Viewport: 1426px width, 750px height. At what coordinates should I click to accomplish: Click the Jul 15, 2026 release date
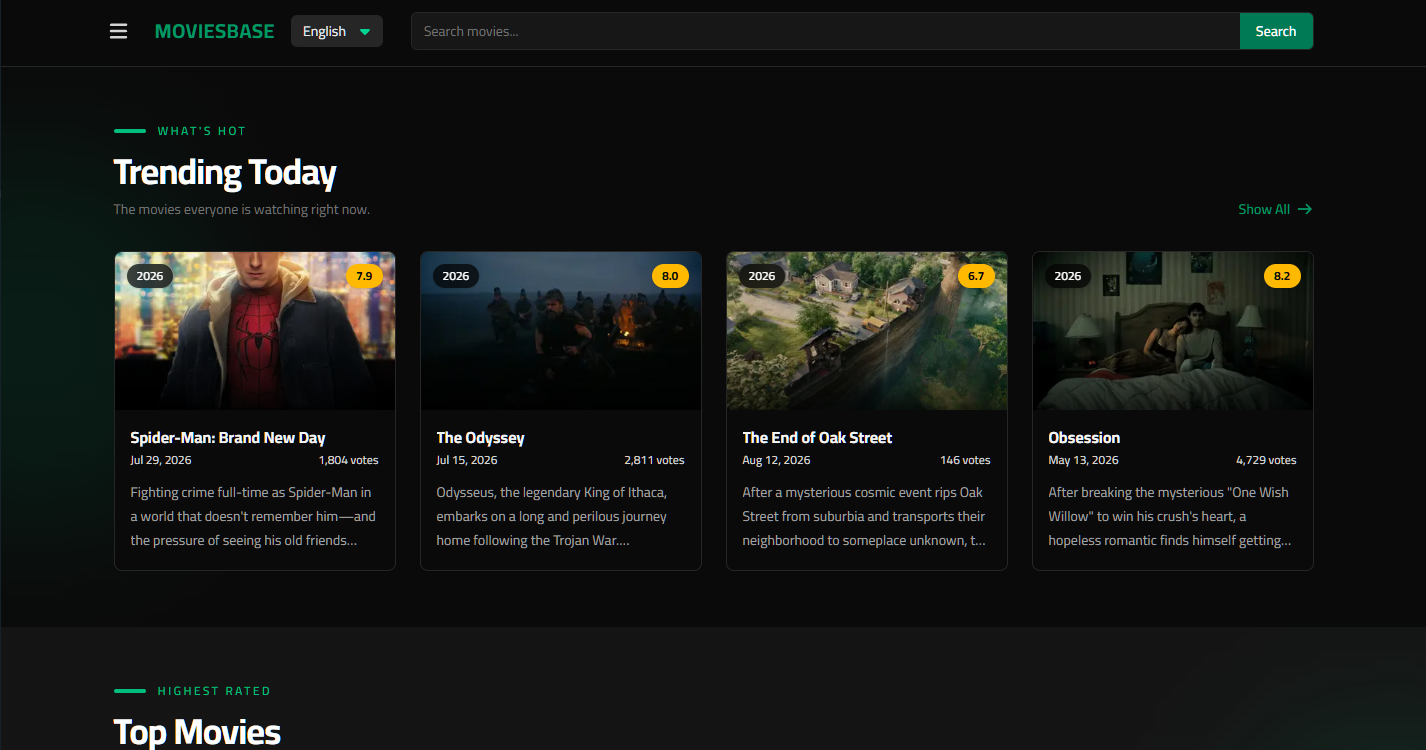tap(467, 460)
